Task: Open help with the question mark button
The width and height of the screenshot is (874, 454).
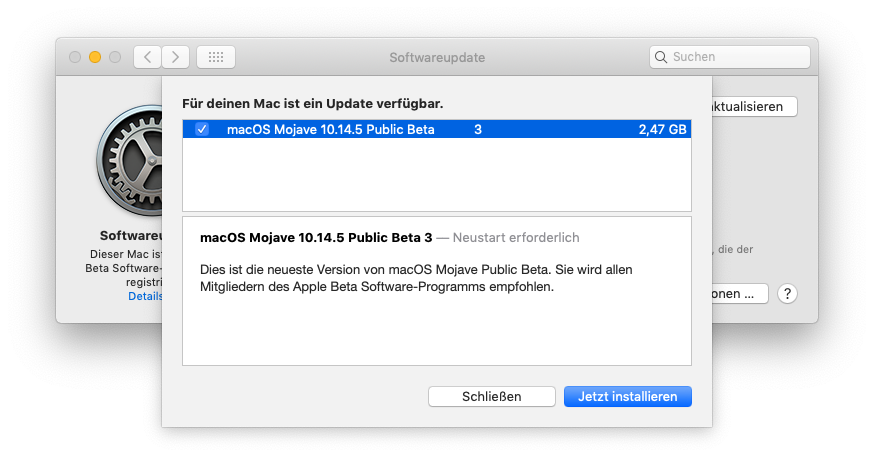Action: [x=788, y=294]
